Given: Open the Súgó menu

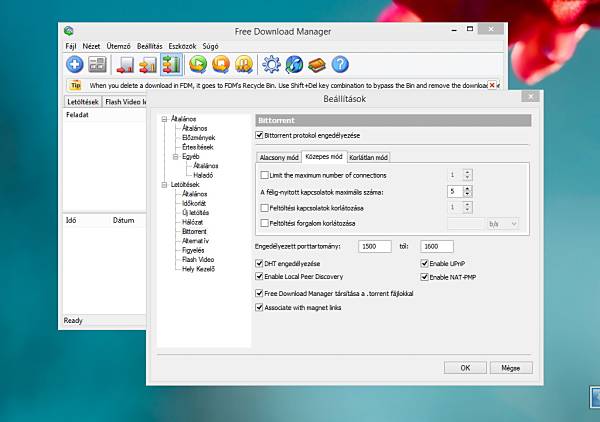Looking at the screenshot, I should coord(210,46).
